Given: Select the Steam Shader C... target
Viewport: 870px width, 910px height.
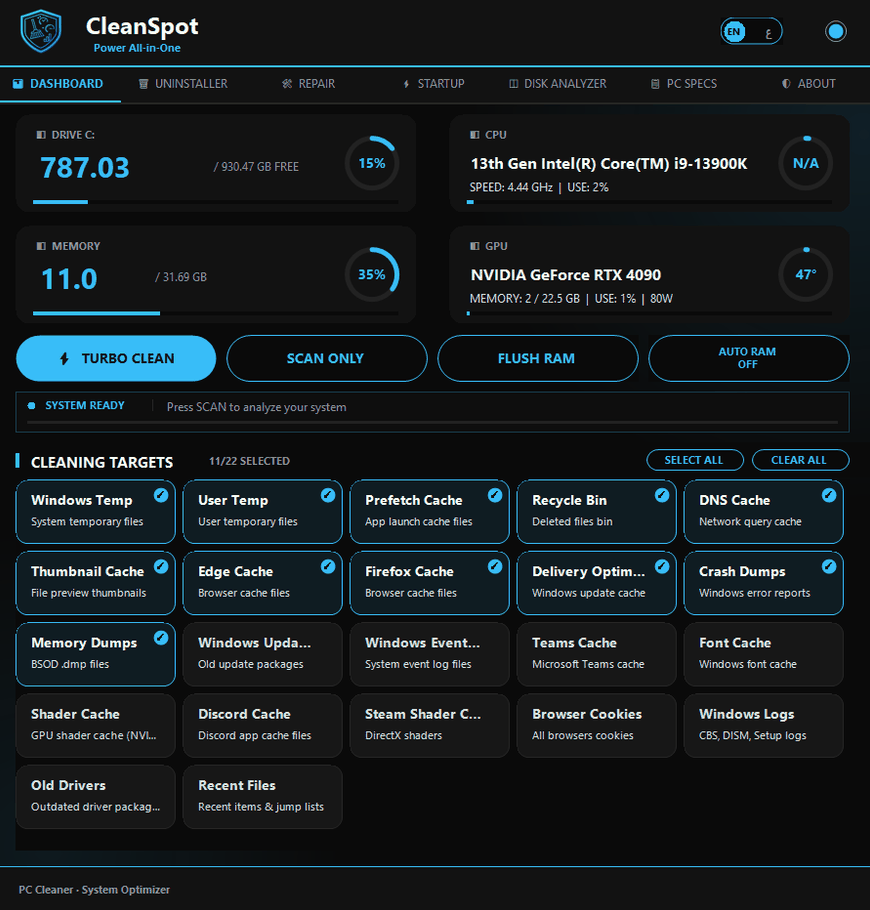Looking at the screenshot, I should tap(429, 725).
